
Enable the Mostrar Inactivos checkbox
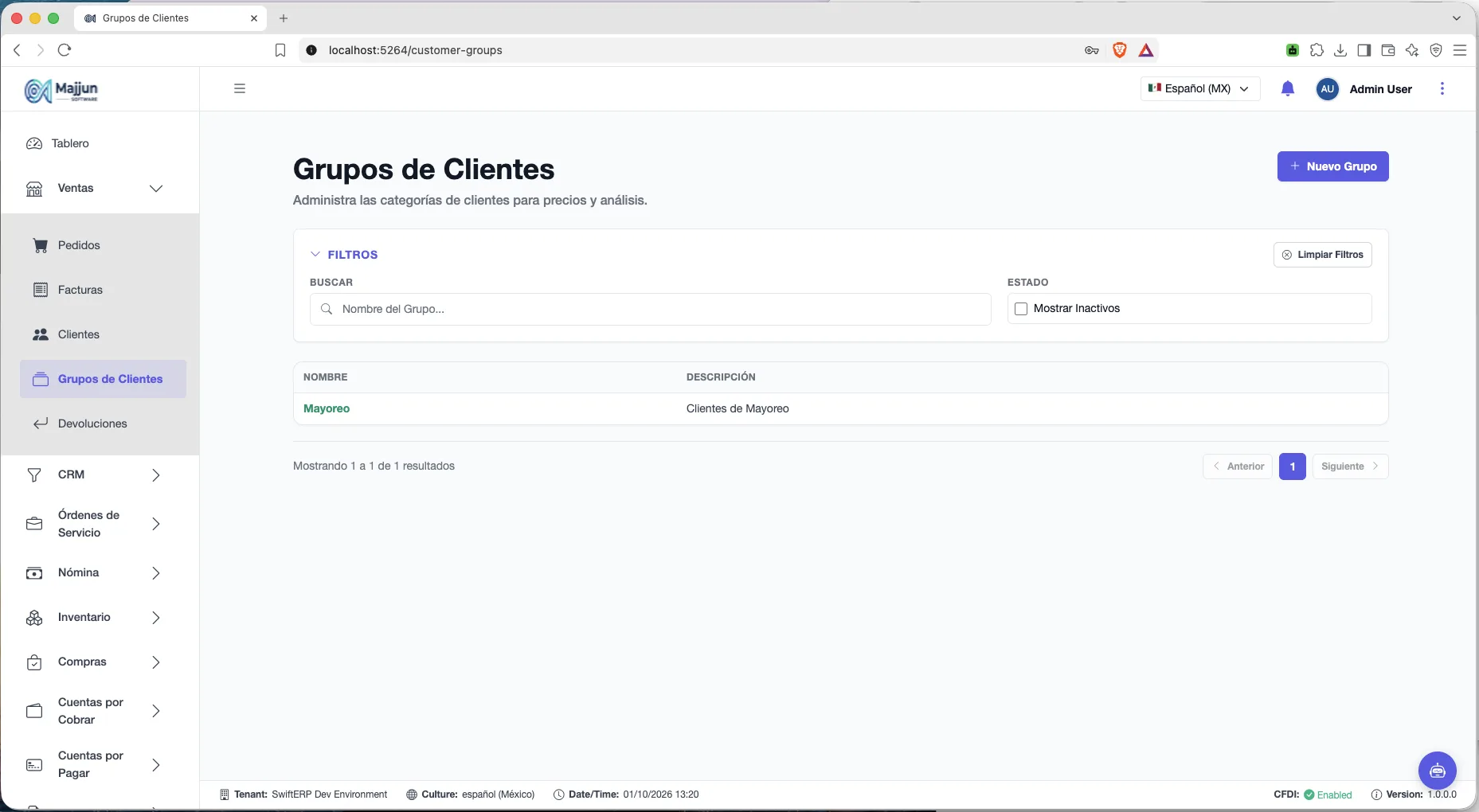point(1021,309)
